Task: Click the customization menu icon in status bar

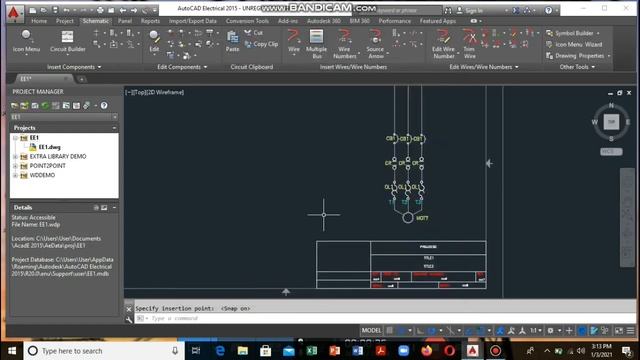Action: point(630,331)
